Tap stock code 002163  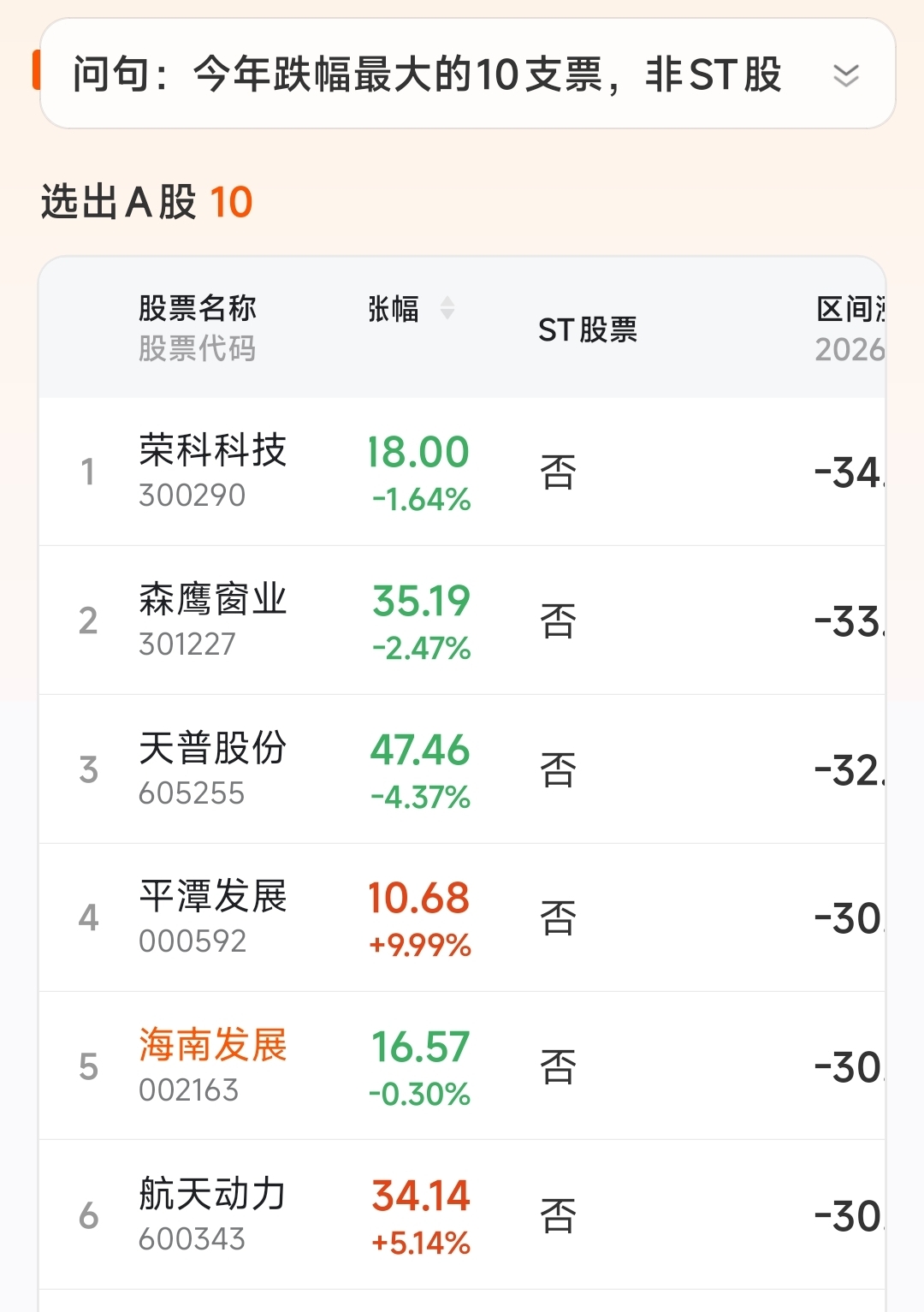(x=189, y=1090)
